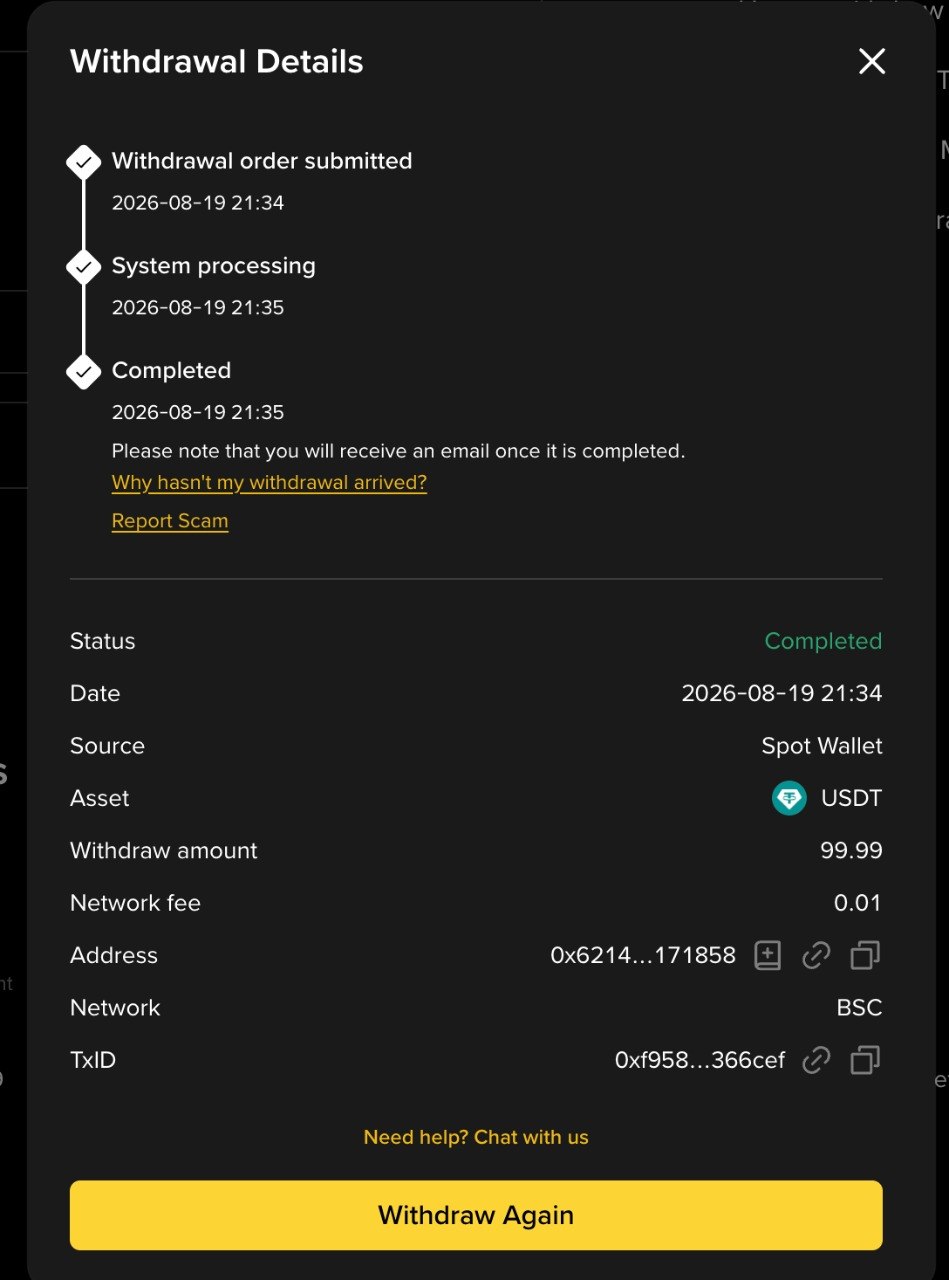This screenshot has width=949, height=1280.
Task: Copy the withdrawal address icon
Action: coord(865,956)
